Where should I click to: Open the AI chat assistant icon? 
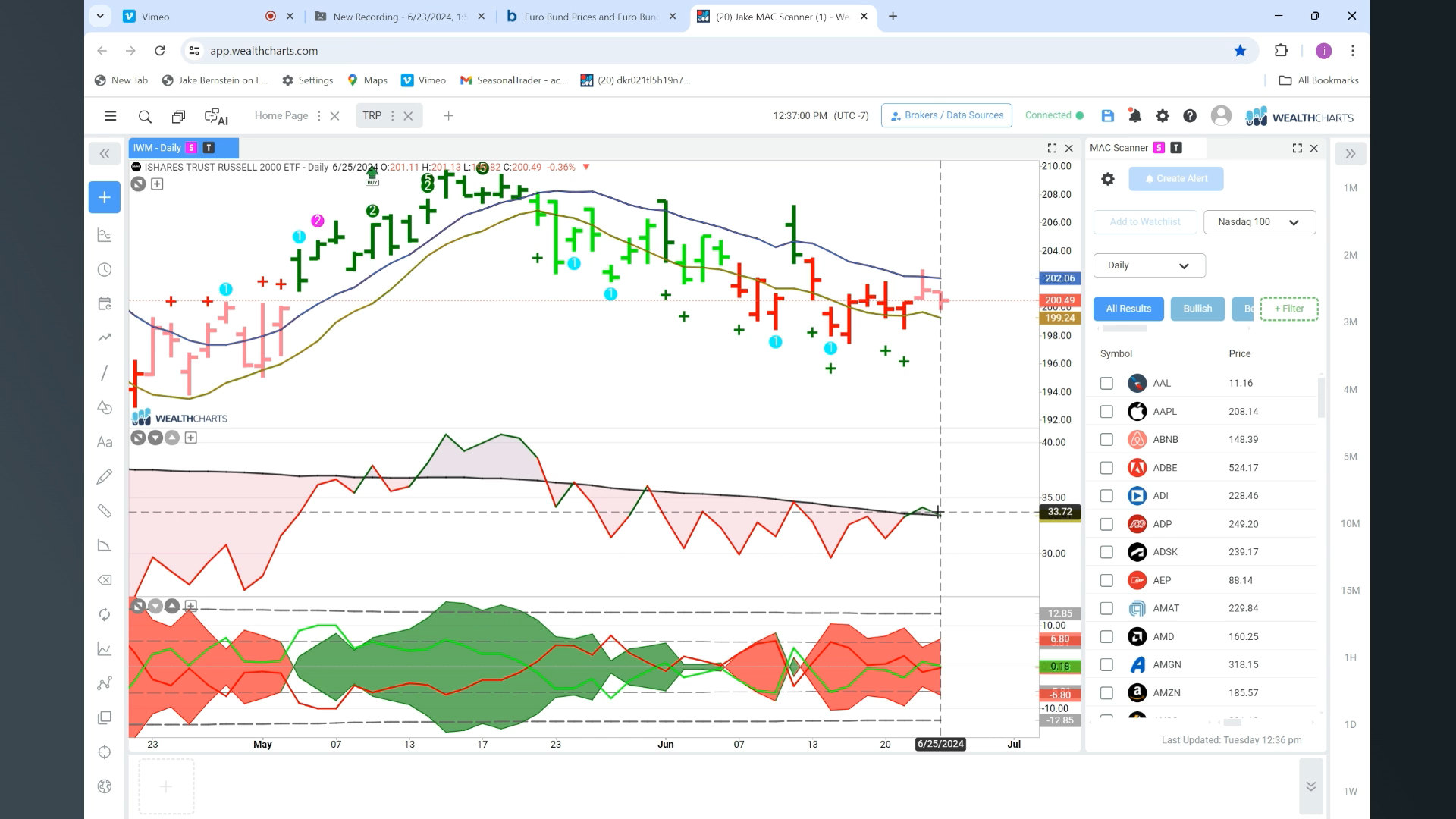coord(216,117)
